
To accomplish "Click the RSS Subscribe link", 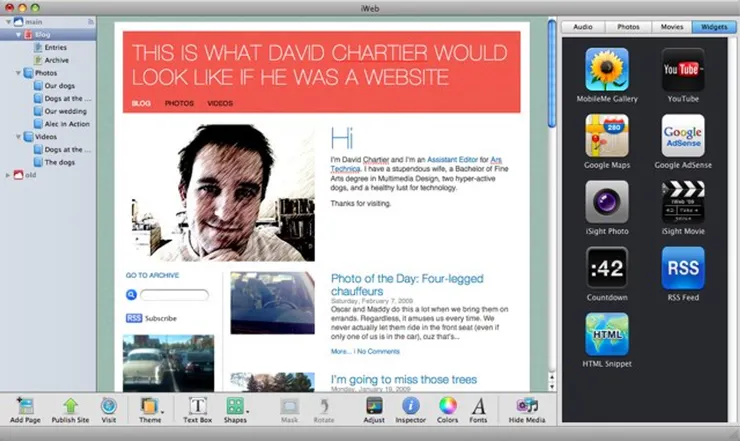I will point(151,318).
